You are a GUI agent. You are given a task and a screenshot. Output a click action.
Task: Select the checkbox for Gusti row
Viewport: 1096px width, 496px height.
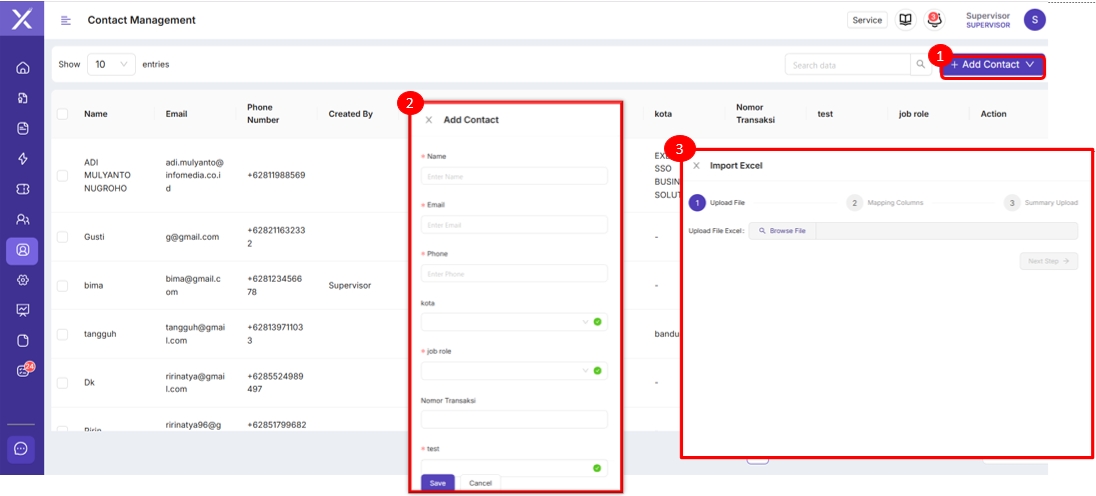click(x=62, y=237)
